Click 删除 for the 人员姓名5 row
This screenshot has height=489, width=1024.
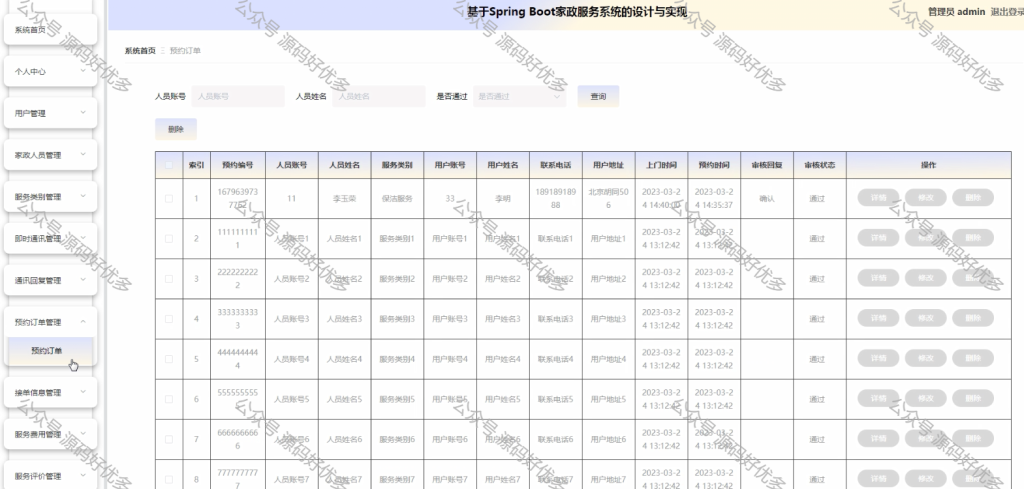click(973, 398)
